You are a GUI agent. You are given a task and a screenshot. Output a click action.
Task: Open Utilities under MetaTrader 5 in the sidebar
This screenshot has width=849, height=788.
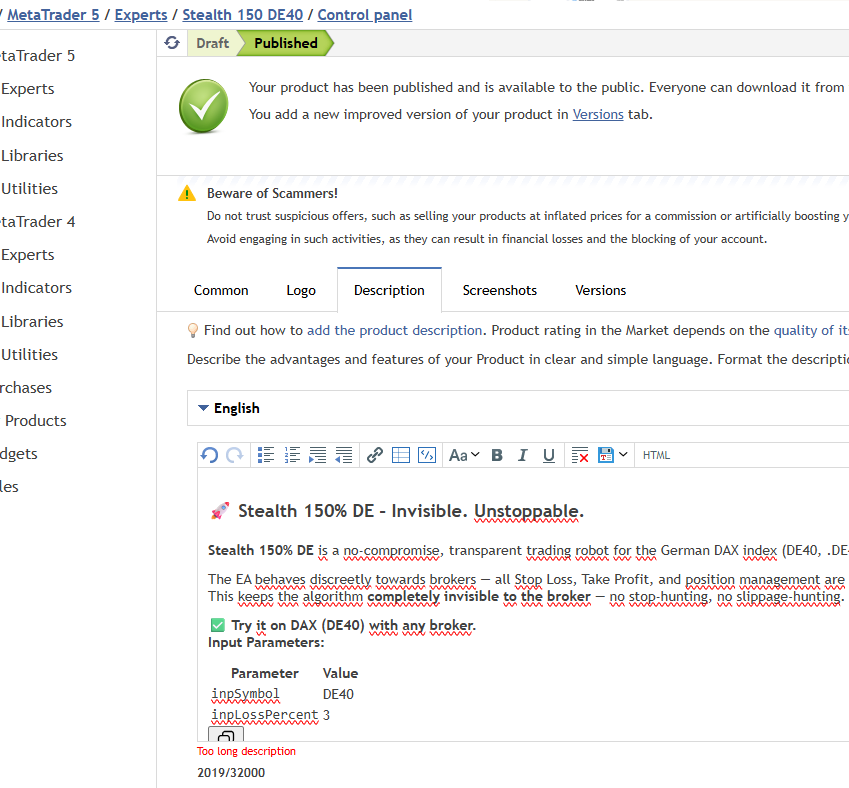(29, 188)
